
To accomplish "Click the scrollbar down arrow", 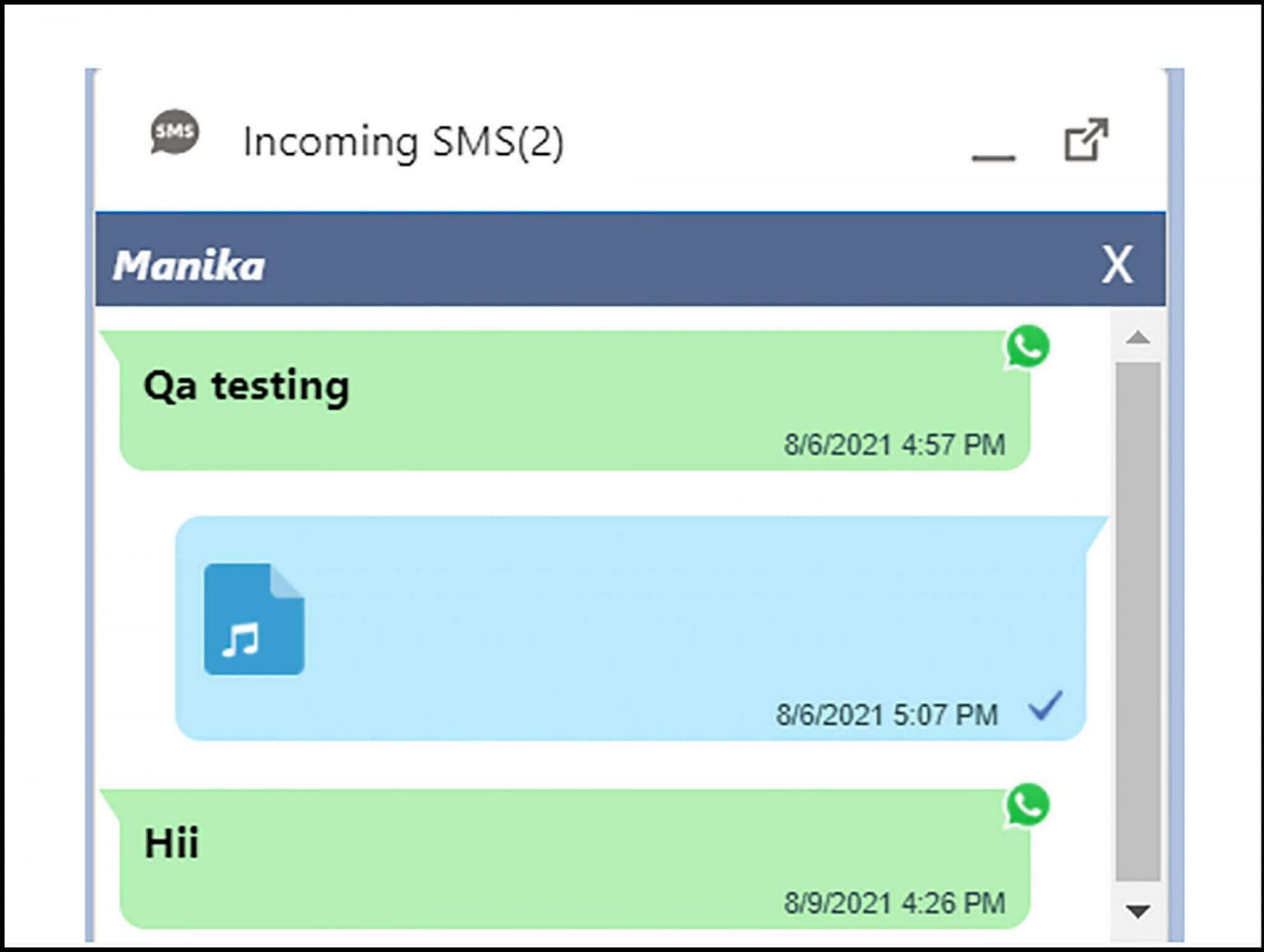I will pyautogui.click(x=1138, y=913).
